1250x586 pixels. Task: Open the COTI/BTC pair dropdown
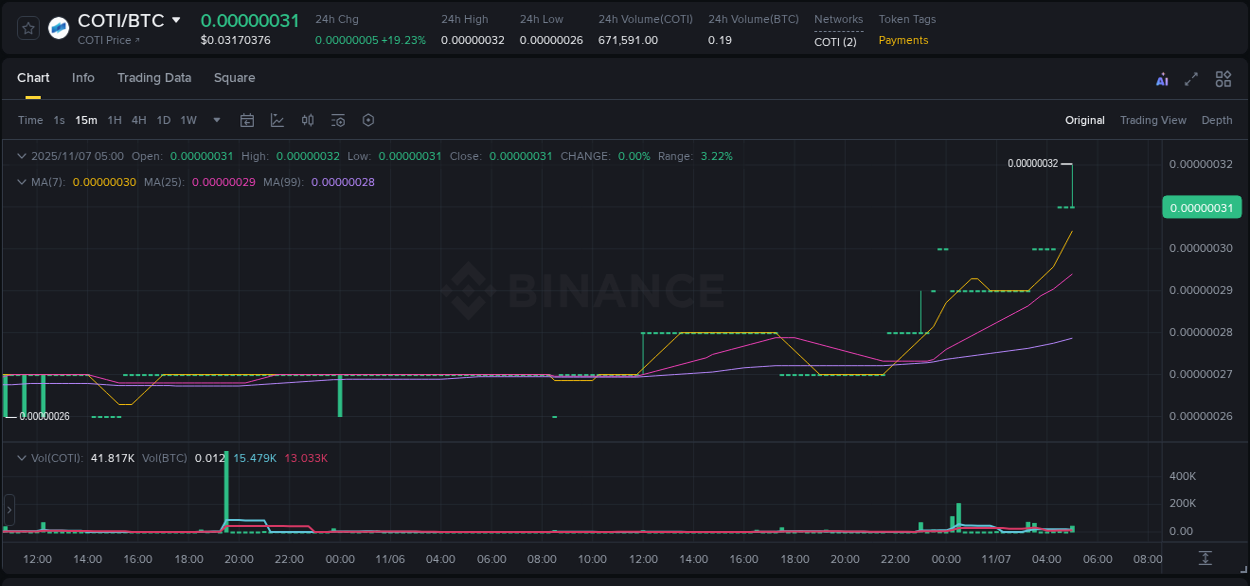(178, 19)
